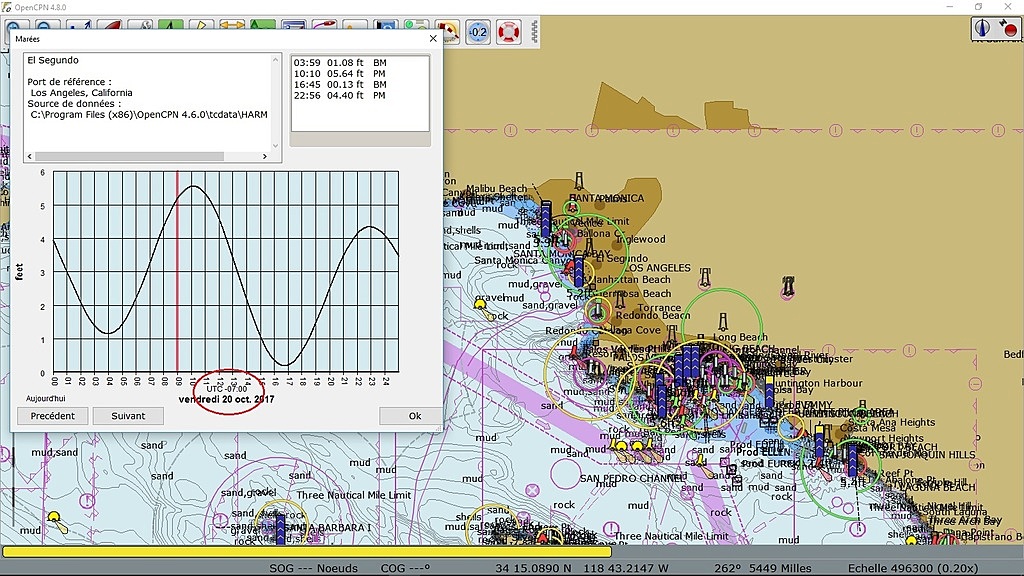The image size is (1024, 576).
Task: Click the COG readout in status bar
Action: 406,568
